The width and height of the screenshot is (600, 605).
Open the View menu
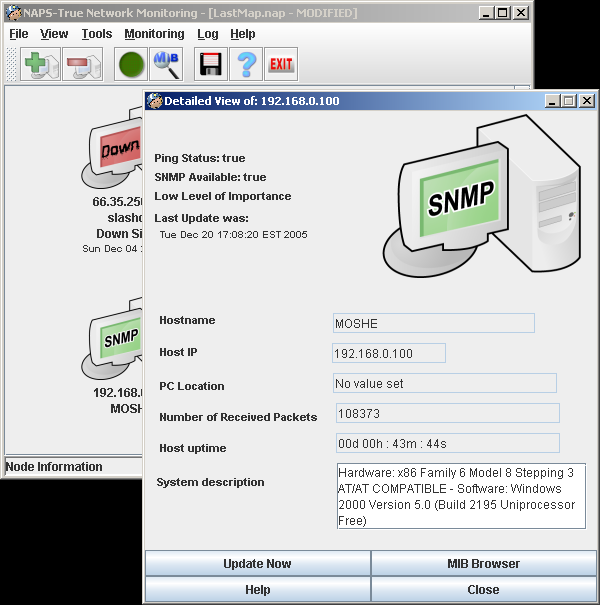(54, 34)
